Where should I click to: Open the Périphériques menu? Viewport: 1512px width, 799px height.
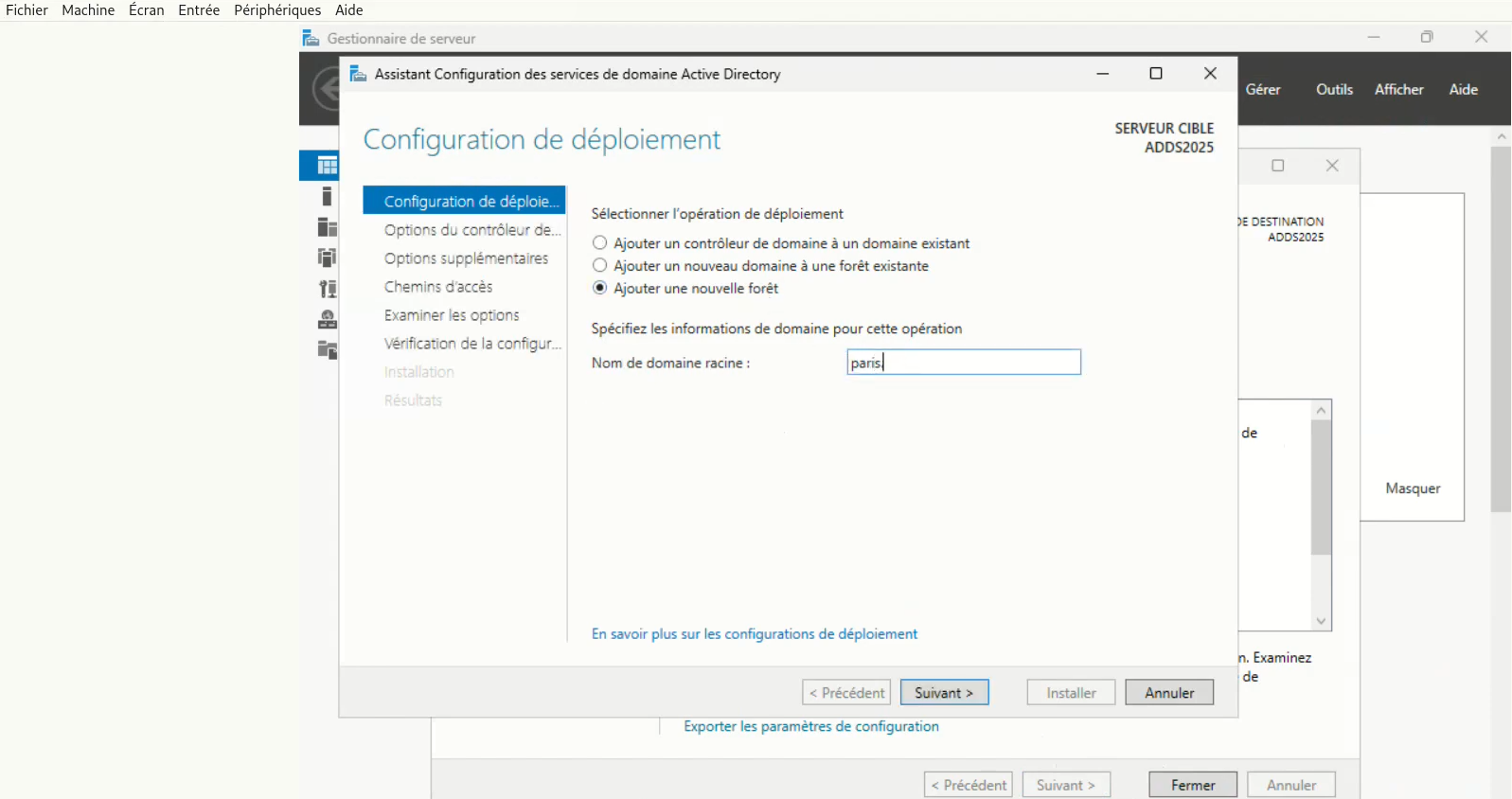pyautogui.click(x=277, y=10)
